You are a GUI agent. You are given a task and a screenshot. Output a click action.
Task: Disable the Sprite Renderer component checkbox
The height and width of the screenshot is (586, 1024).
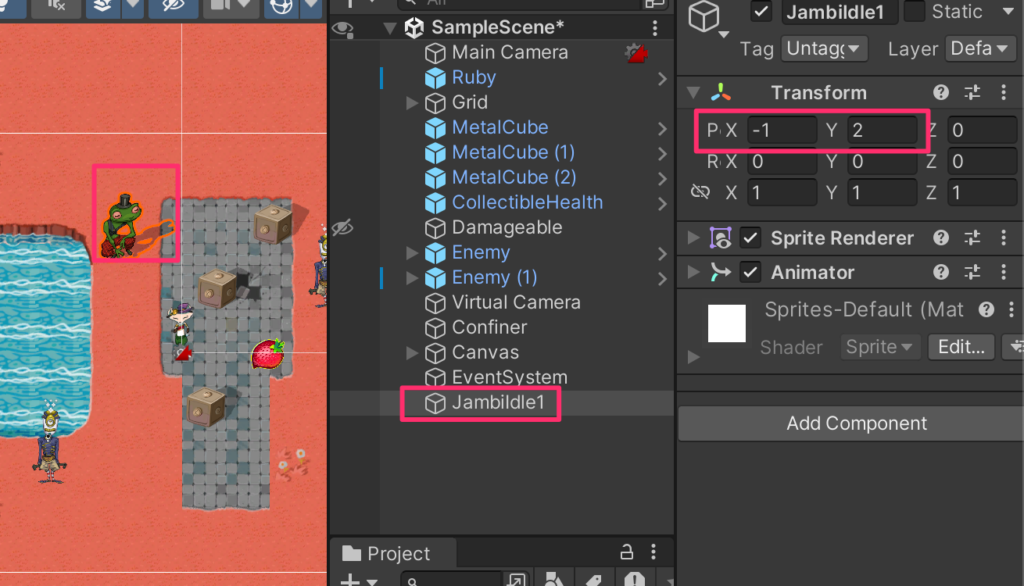tap(750, 238)
